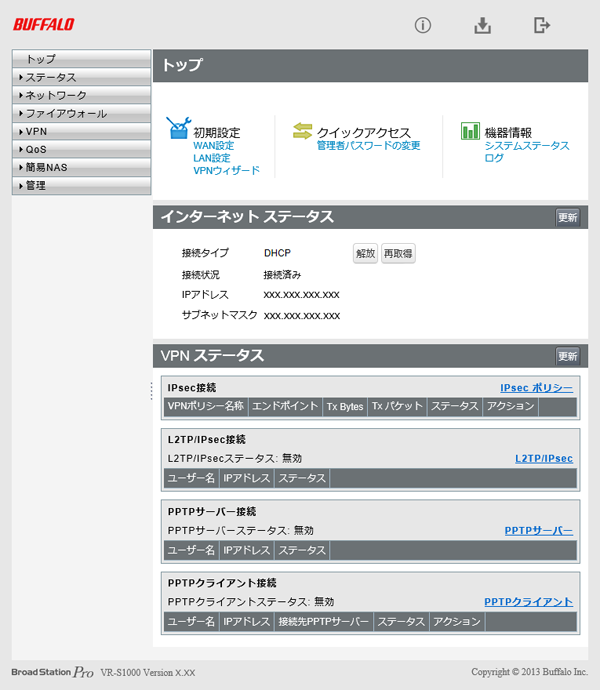Expand the 簡易NAS menu
The width and height of the screenshot is (600, 690).
(81, 168)
